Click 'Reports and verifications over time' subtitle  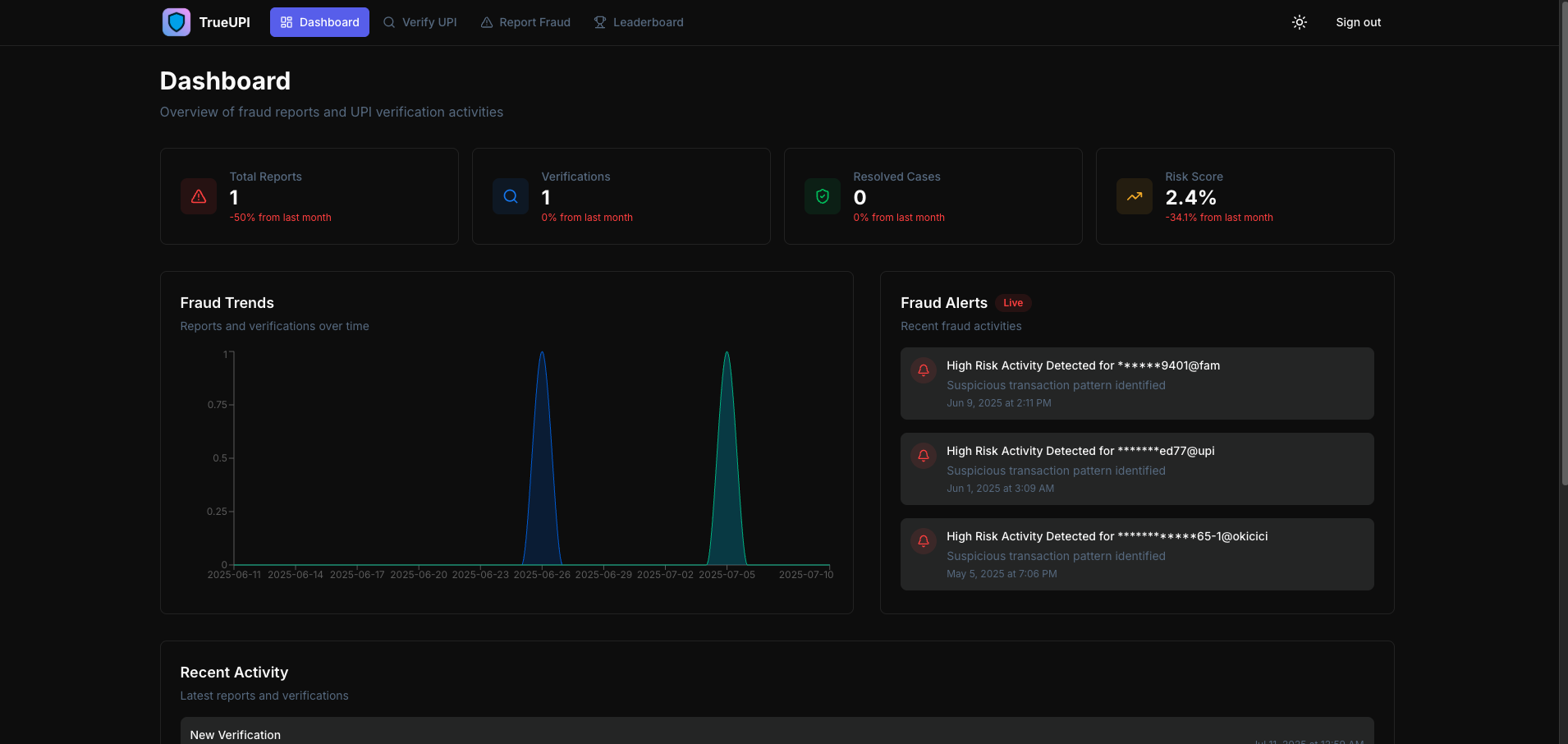[x=274, y=326]
